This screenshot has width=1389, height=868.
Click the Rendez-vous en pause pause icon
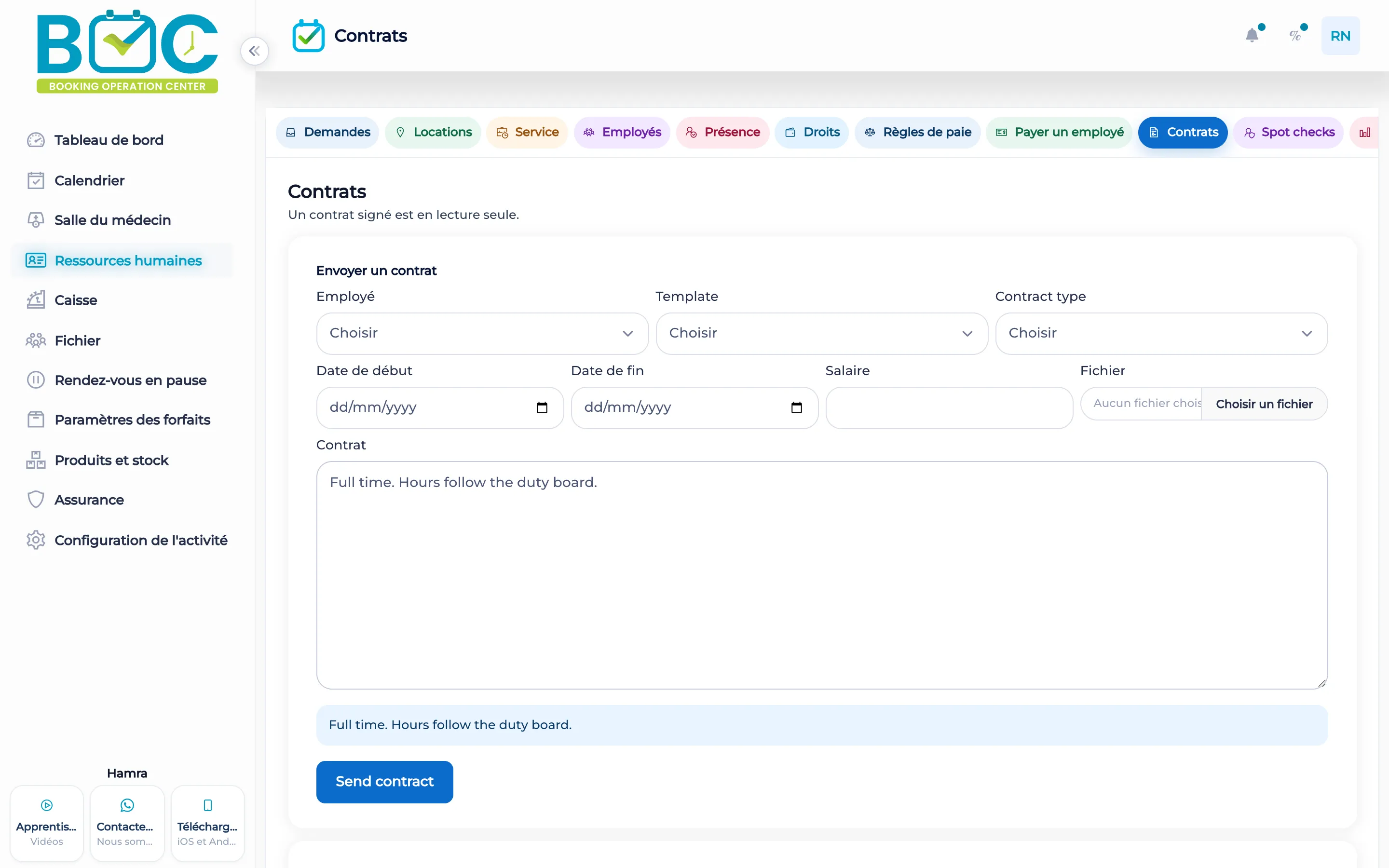(x=36, y=380)
